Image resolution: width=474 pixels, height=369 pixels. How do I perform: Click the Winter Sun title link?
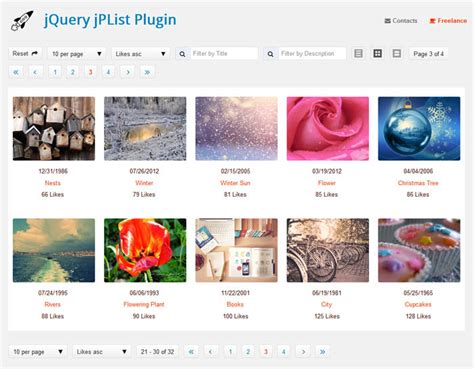pos(235,183)
